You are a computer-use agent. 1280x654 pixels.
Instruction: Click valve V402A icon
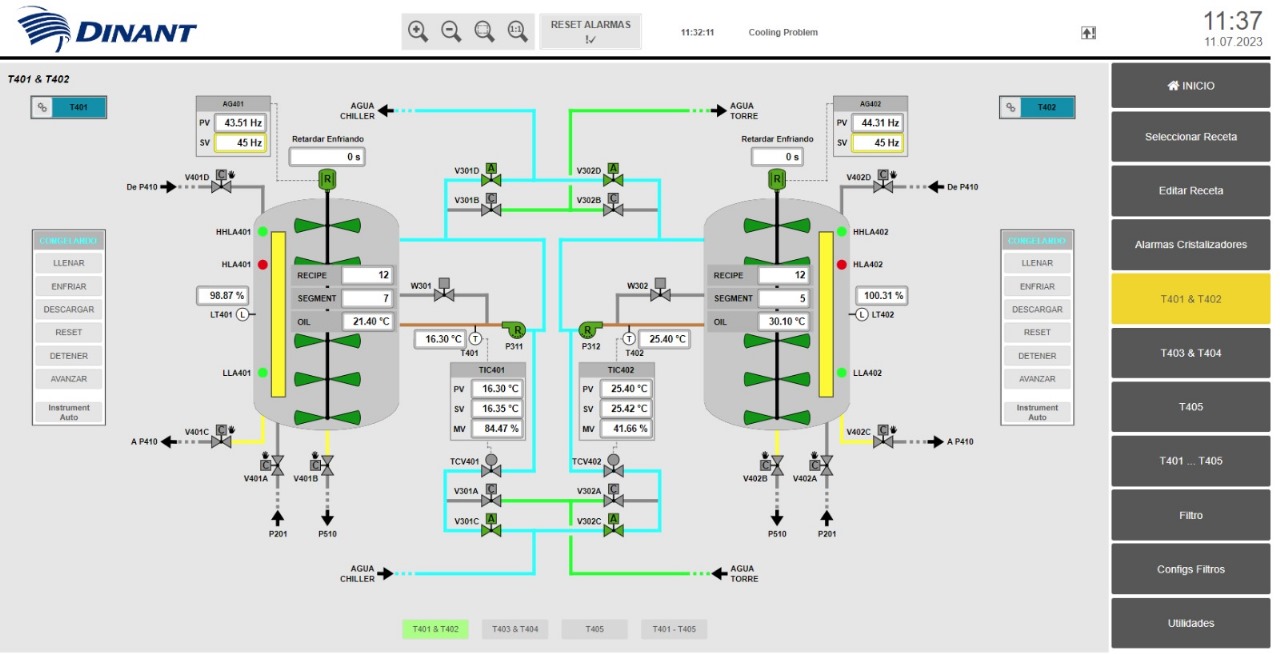(x=823, y=465)
